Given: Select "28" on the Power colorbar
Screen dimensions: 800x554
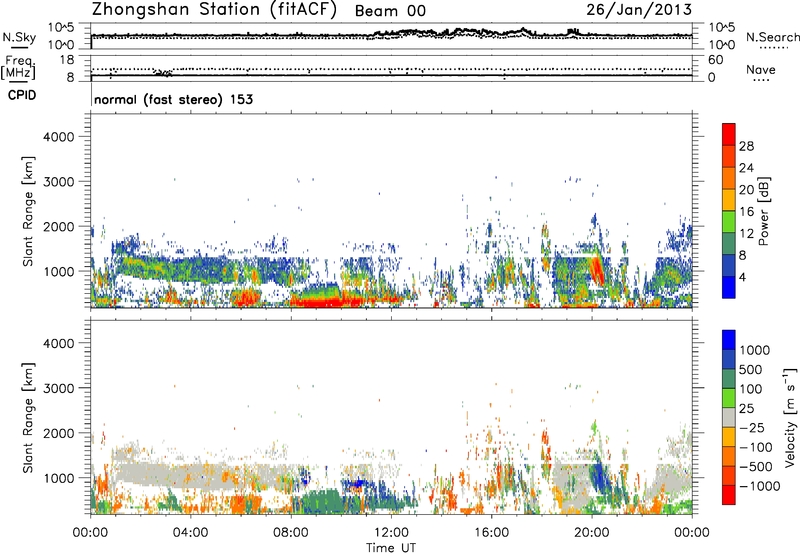Looking at the screenshot, I should [x=746, y=146].
